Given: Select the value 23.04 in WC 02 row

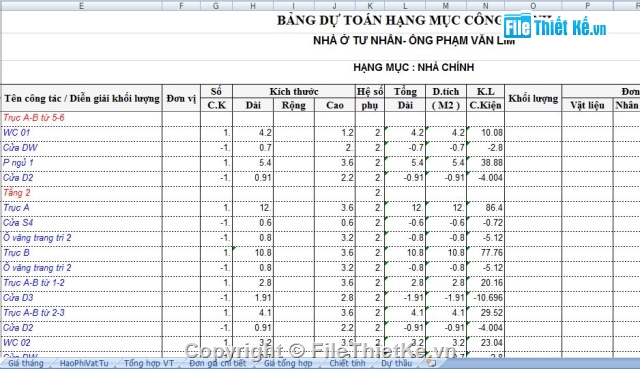Looking at the screenshot, I should tap(492, 343).
